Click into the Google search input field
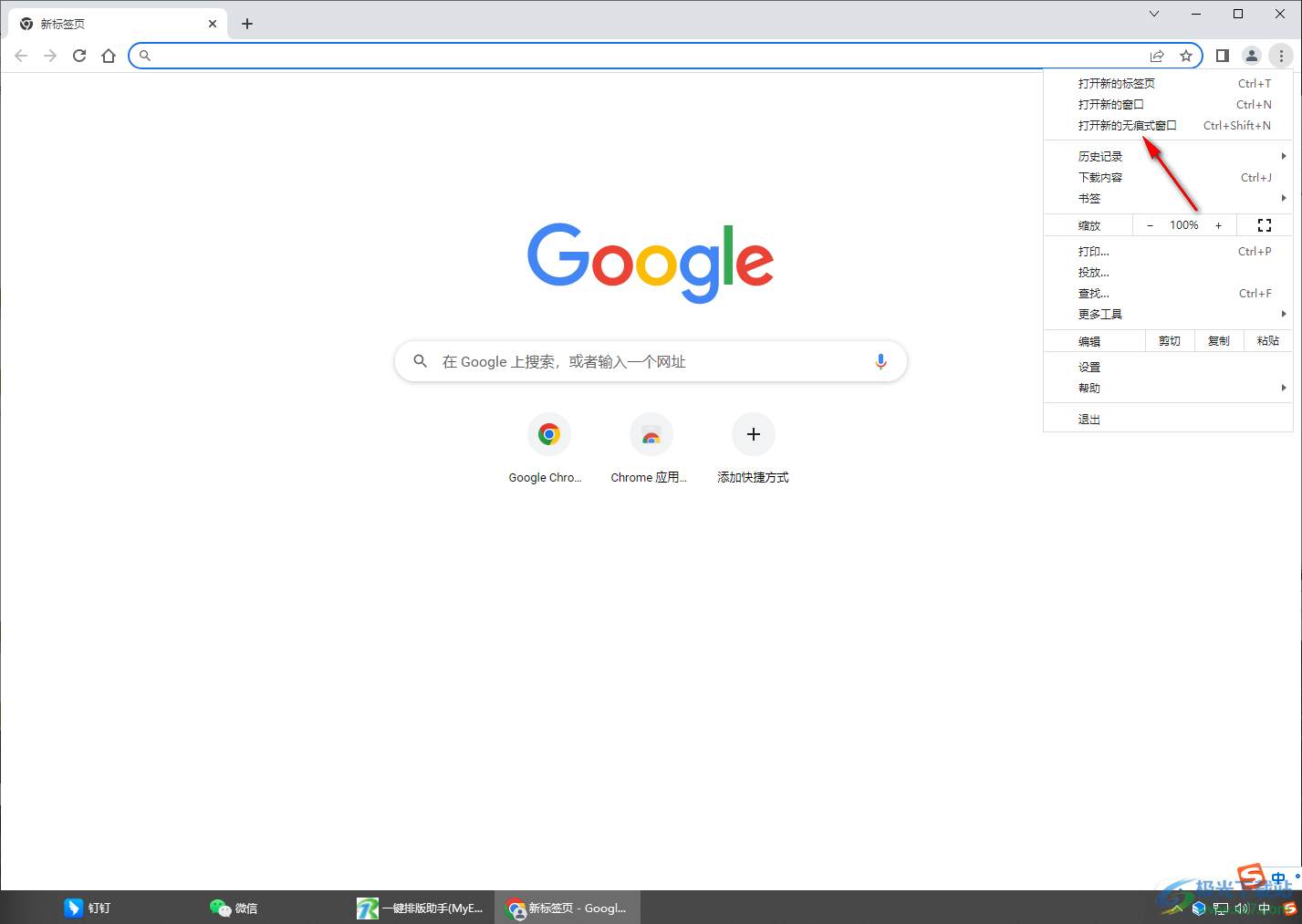This screenshot has width=1302, height=924. pos(651,361)
